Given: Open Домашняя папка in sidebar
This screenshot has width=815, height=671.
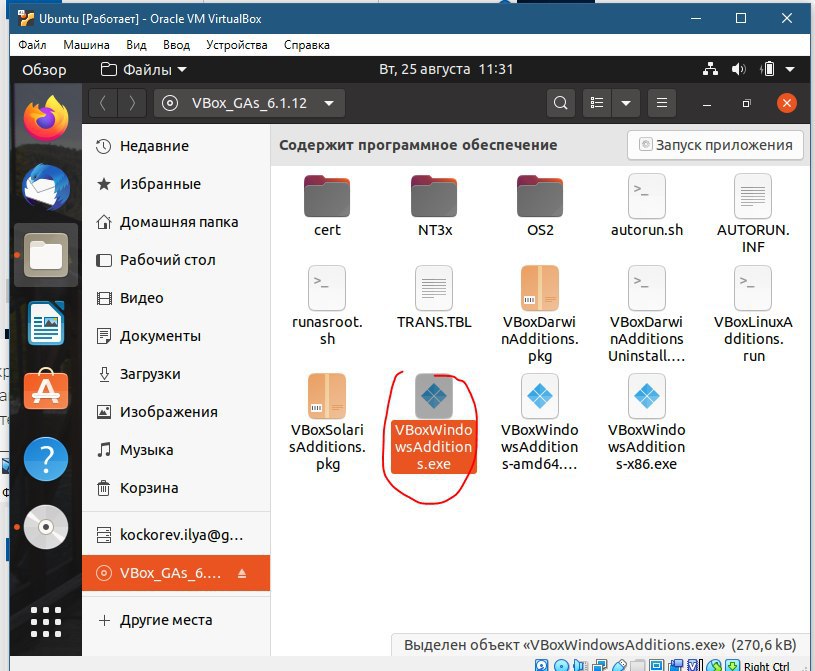Looking at the screenshot, I should (x=176, y=222).
